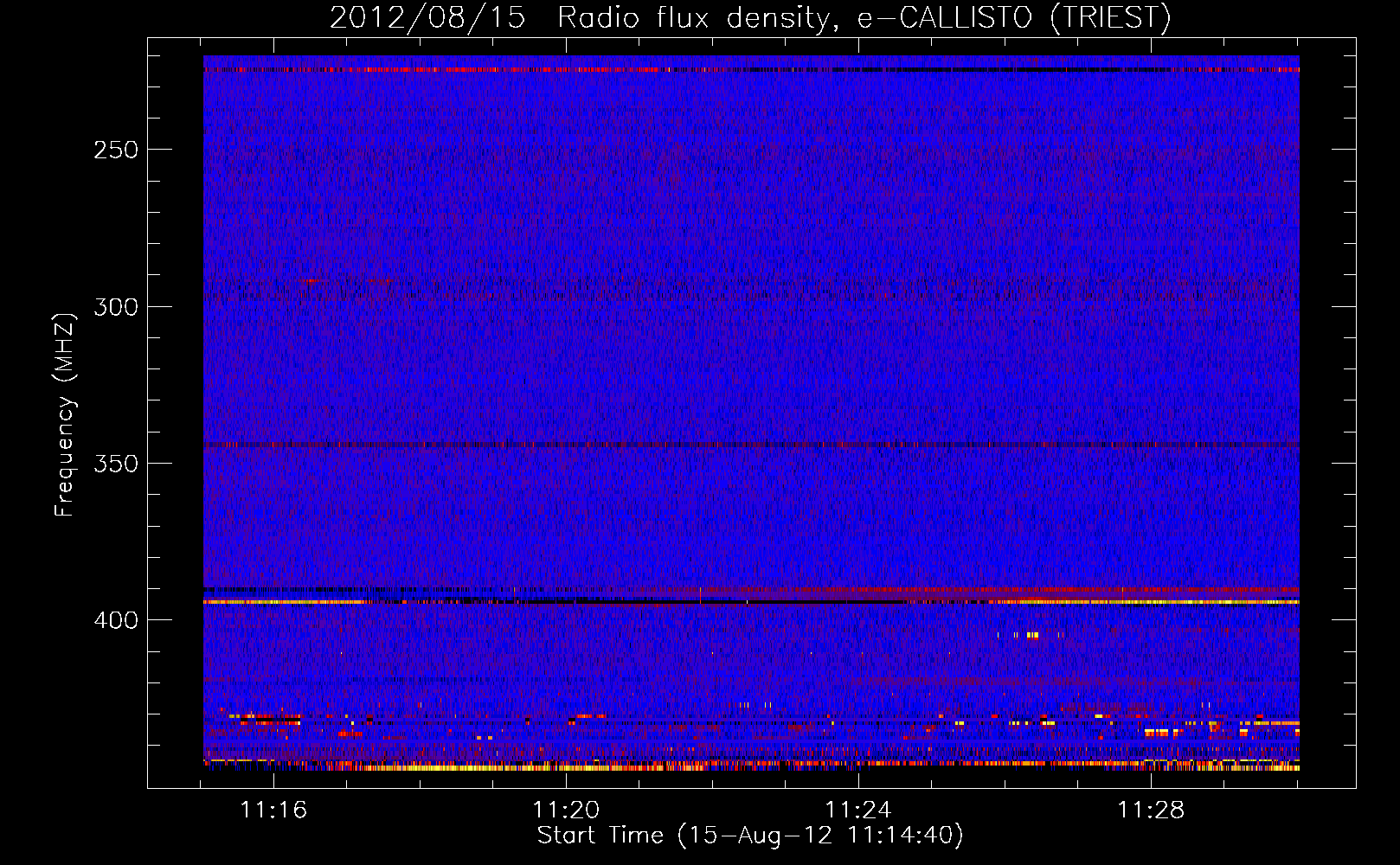The width and height of the screenshot is (1400, 865).
Task: Click the 11:28 time tick label
Action: pyautogui.click(x=1151, y=811)
